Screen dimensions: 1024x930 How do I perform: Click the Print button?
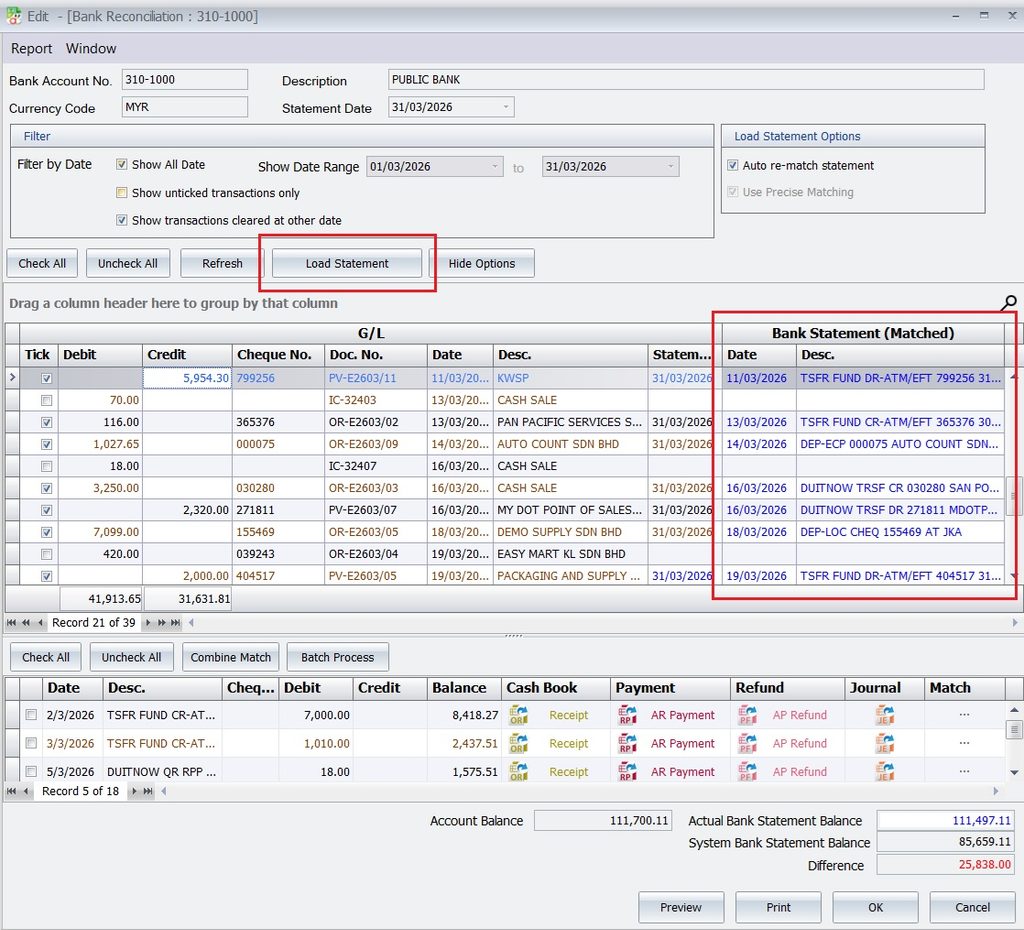point(778,907)
